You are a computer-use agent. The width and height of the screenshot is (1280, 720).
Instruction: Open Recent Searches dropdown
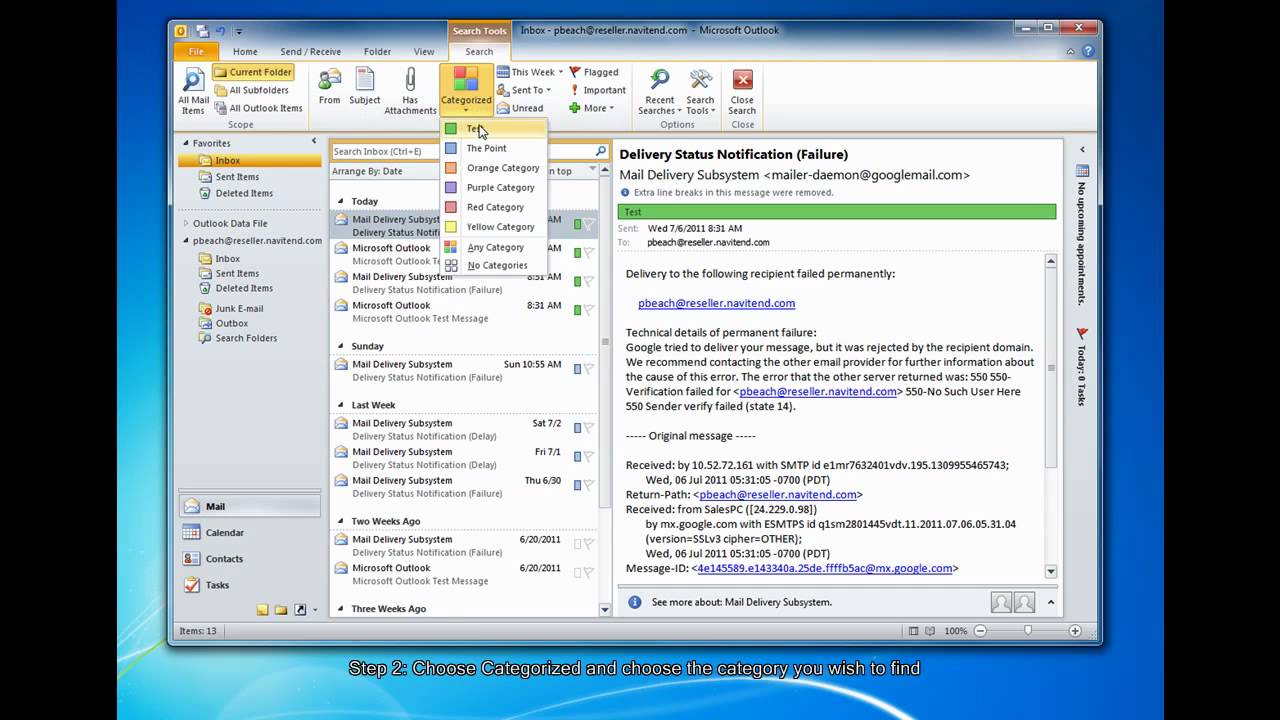(x=659, y=91)
